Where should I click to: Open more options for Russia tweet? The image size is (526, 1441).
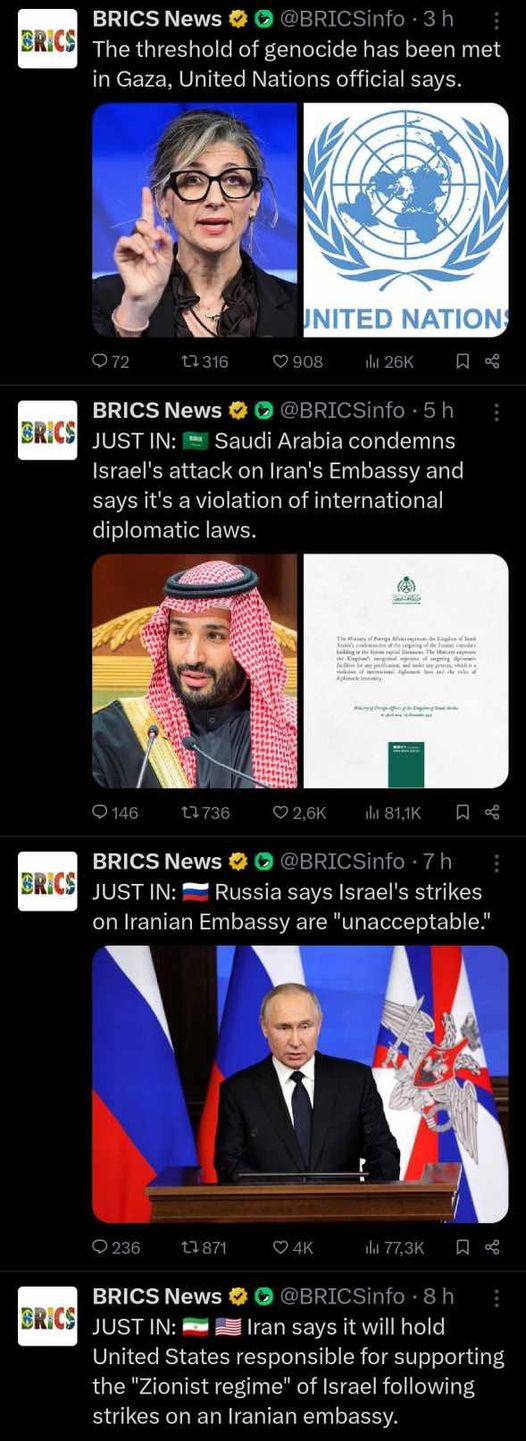498,862
